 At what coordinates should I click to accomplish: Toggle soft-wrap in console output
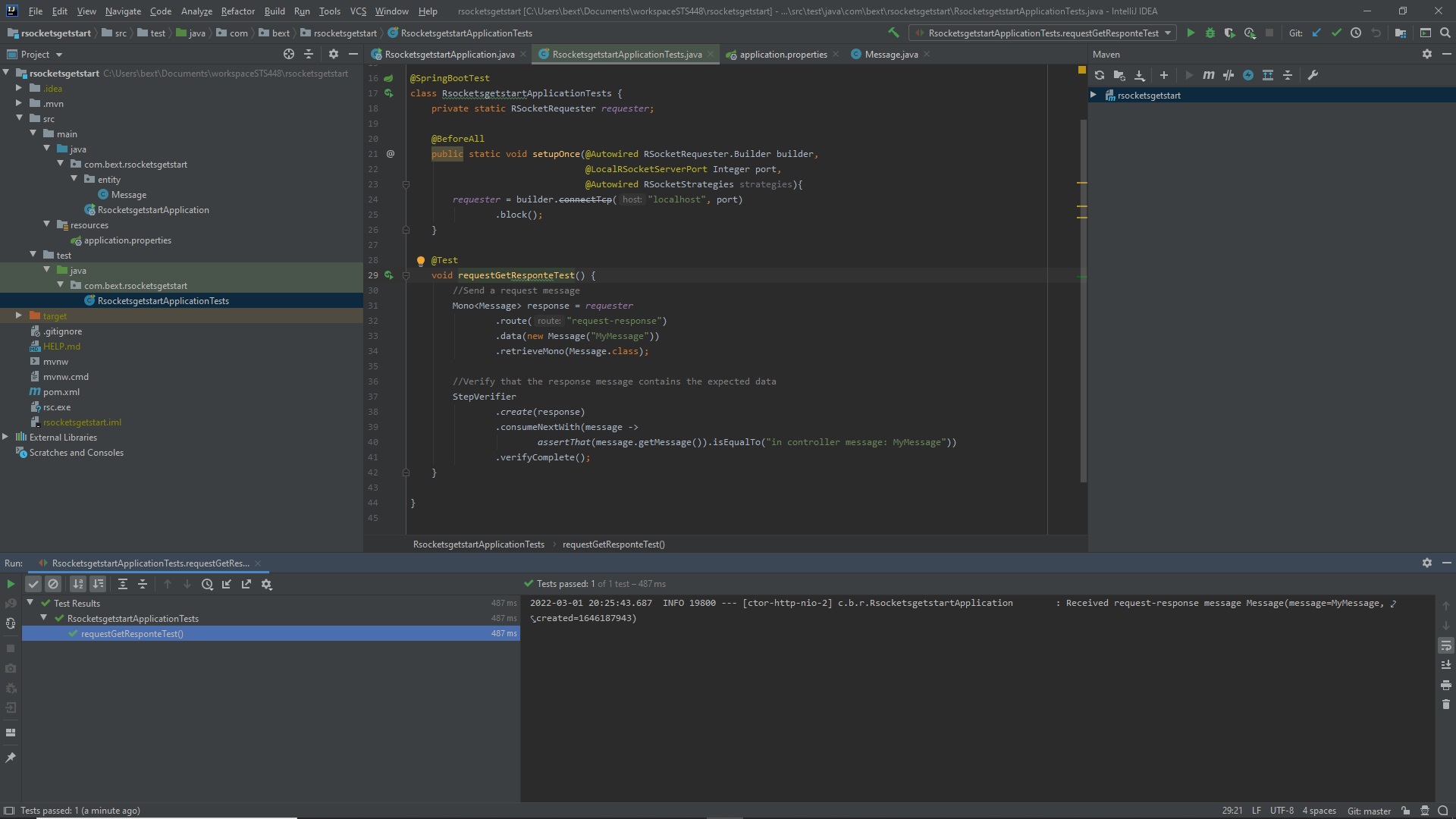pos(1445,645)
